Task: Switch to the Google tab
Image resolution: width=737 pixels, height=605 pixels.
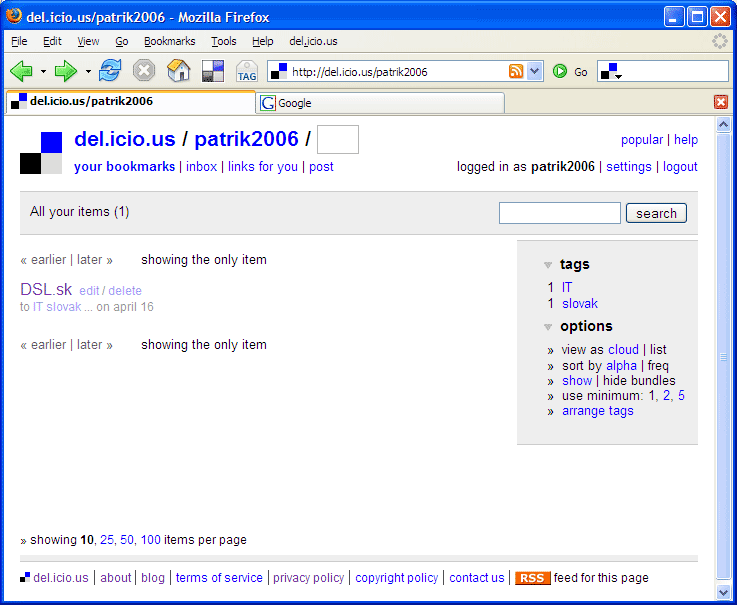Action: point(380,103)
